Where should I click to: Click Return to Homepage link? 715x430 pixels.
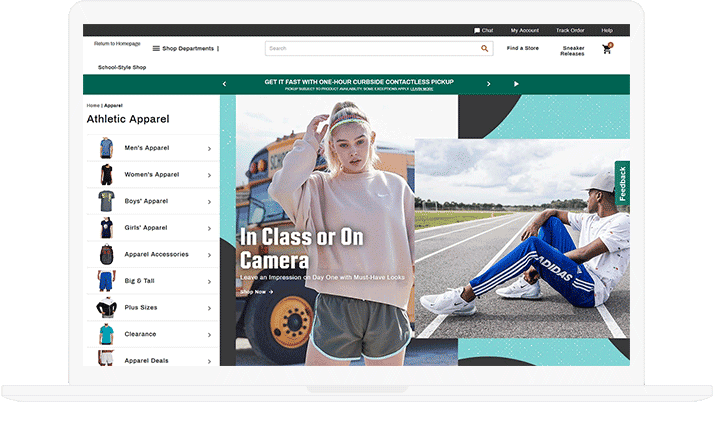(x=118, y=44)
